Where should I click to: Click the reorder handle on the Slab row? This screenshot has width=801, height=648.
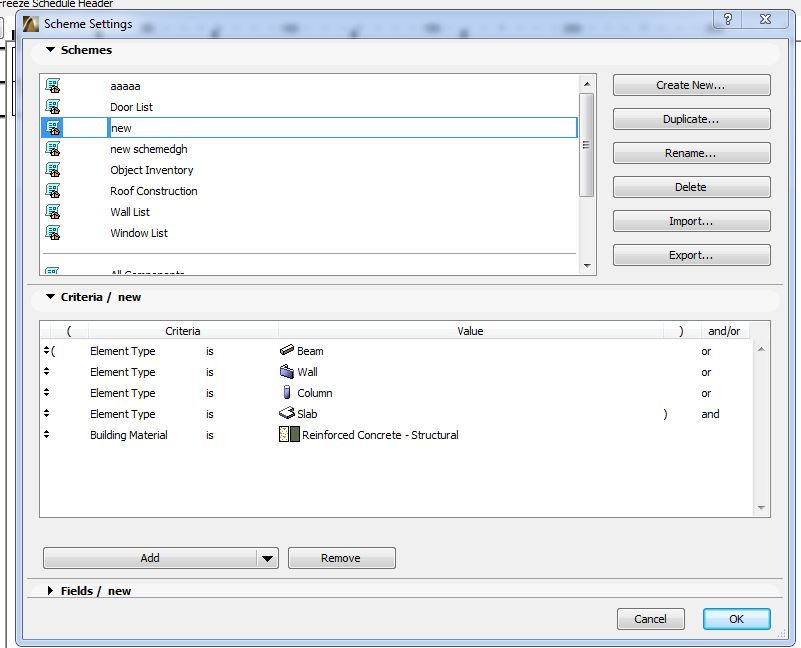pyautogui.click(x=46, y=413)
